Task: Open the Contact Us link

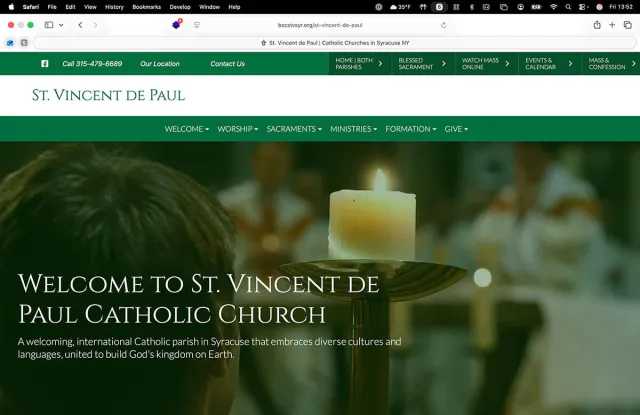Action: click(228, 64)
